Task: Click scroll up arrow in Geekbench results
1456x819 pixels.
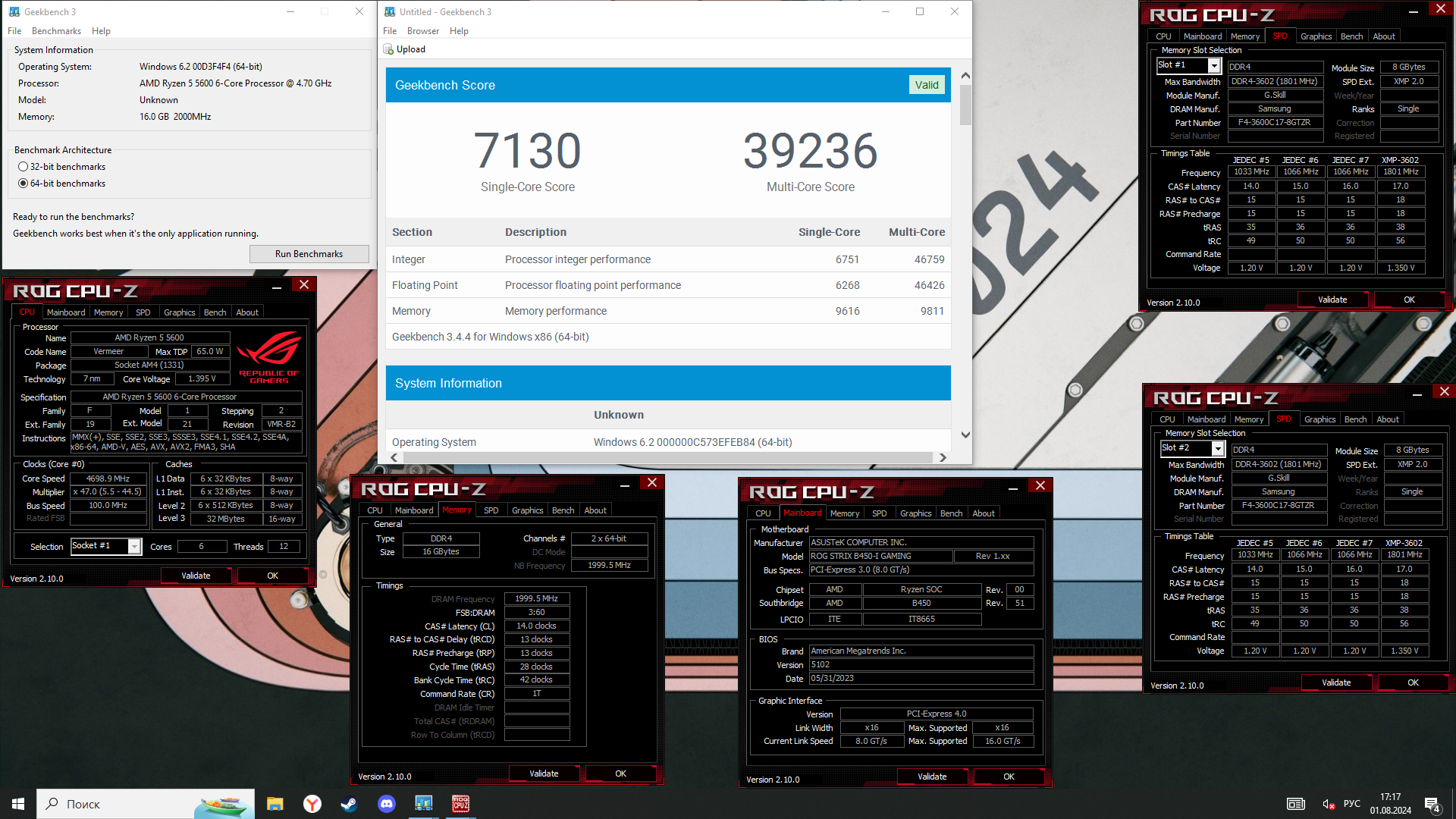Action: (x=965, y=76)
